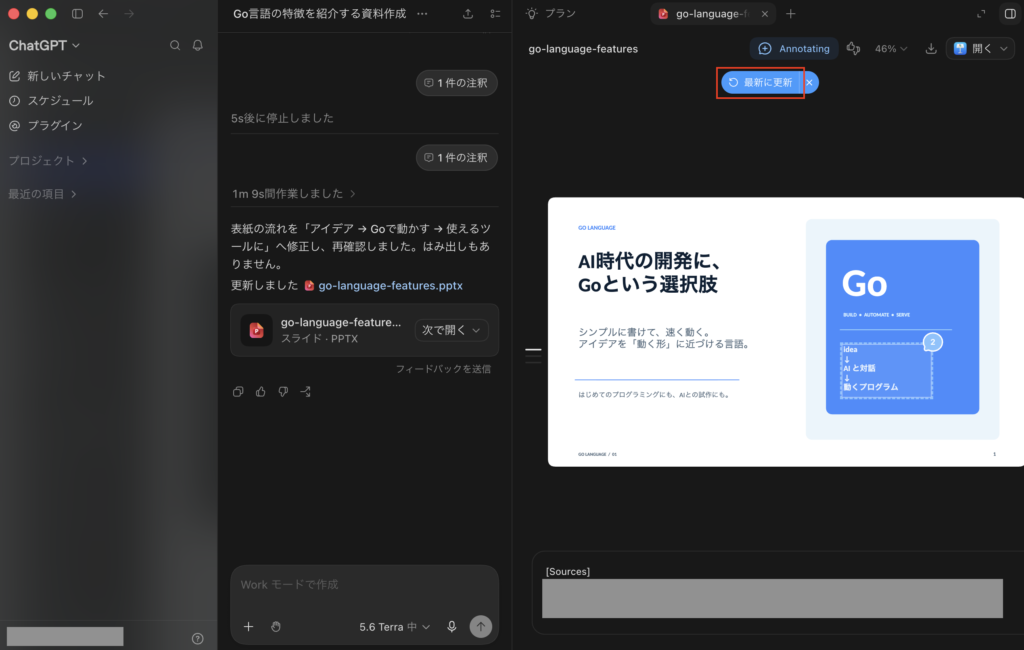The width and height of the screenshot is (1024, 650).
Task: Click フィードバックを送信 link
Action: click(443, 369)
